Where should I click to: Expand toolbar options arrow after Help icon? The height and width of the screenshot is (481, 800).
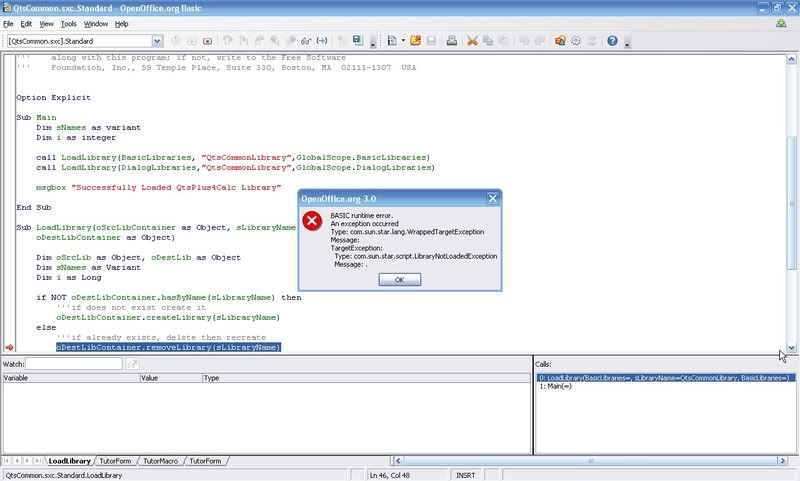[626, 42]
